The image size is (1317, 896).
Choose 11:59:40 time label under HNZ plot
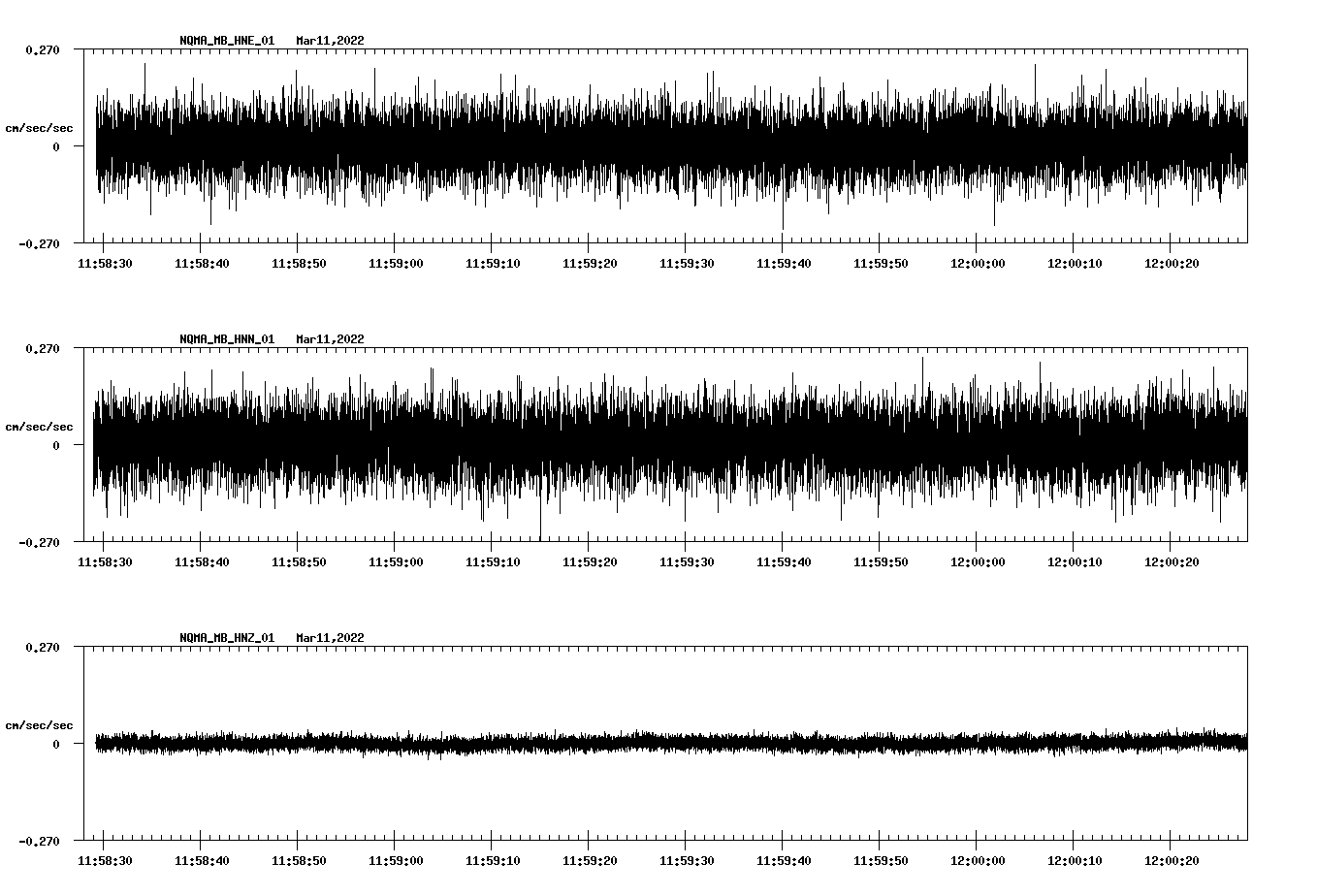tap(784, 861)
